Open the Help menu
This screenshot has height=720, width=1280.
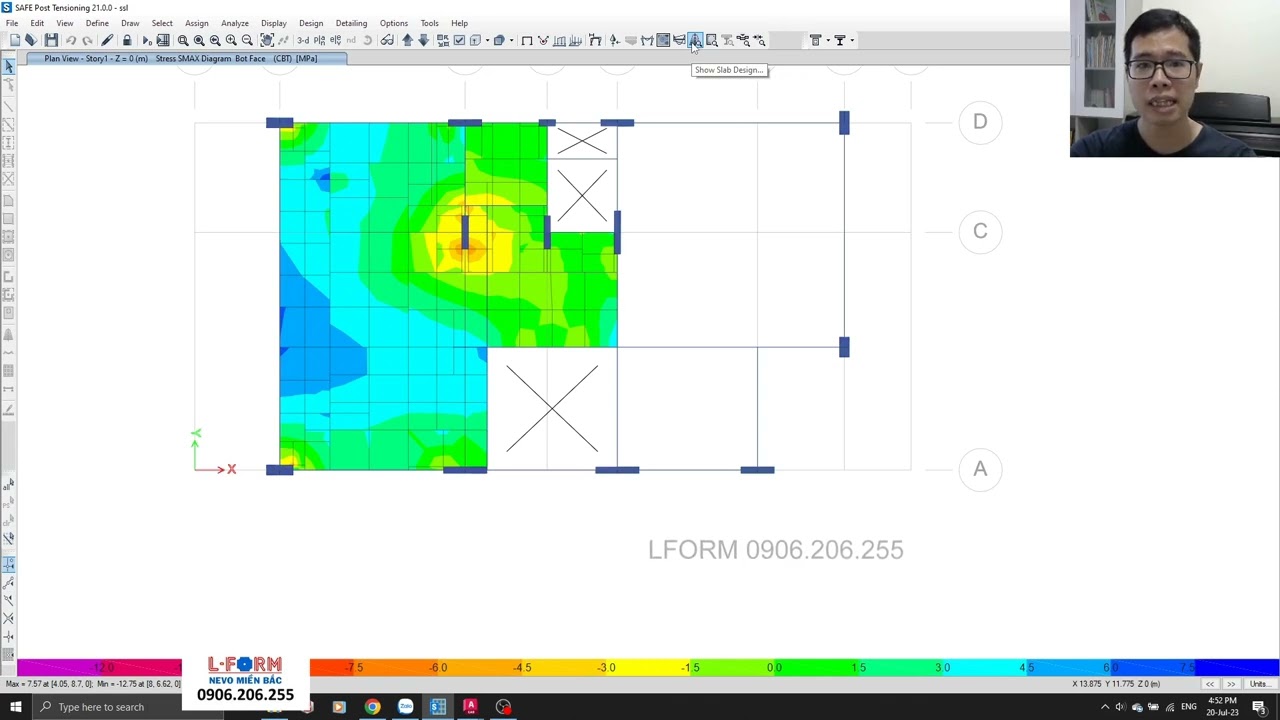coord(459,23)
